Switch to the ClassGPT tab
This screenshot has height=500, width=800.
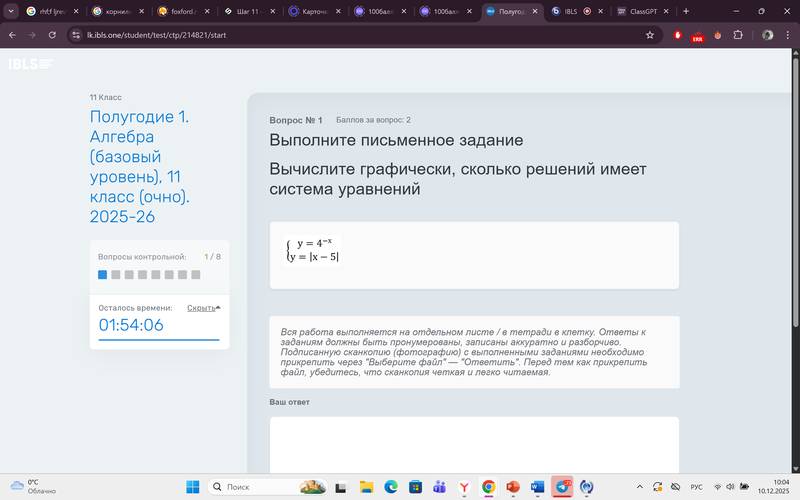tap(642, 11)
